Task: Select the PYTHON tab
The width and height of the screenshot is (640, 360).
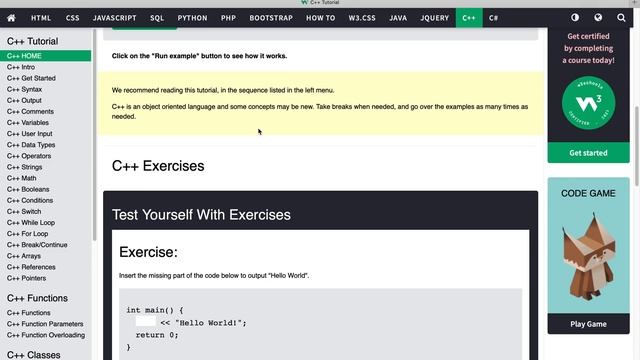Action: [x=192, y=18]
